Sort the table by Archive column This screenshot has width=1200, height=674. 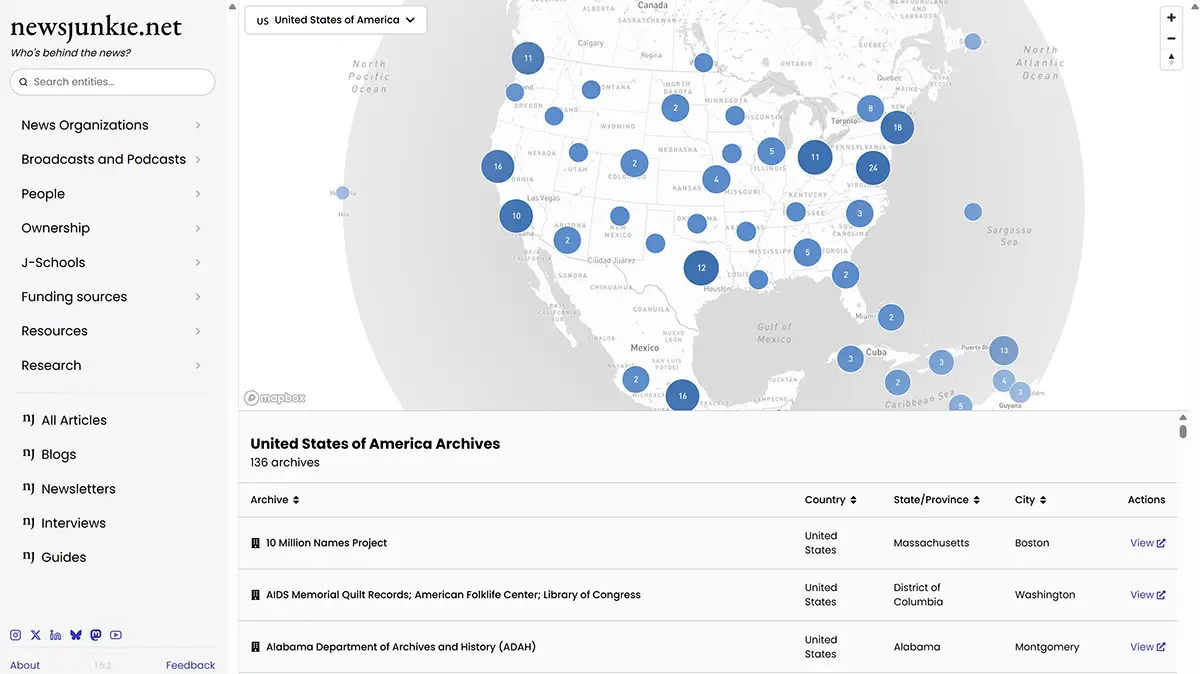[275, 500]
